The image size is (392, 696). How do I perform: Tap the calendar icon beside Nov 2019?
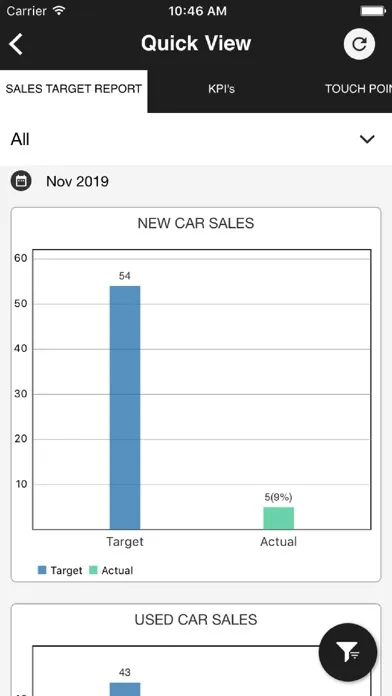point(21,181)
